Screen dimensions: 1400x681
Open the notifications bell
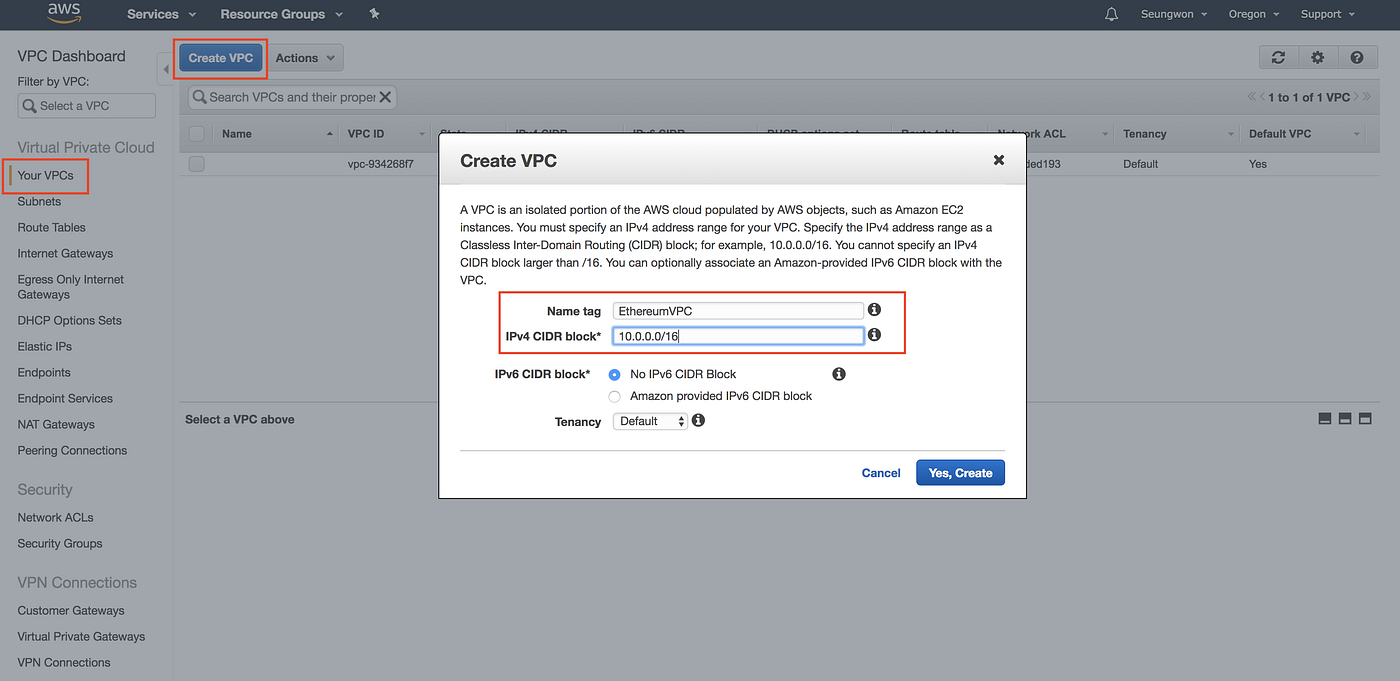pos(1112,14)
